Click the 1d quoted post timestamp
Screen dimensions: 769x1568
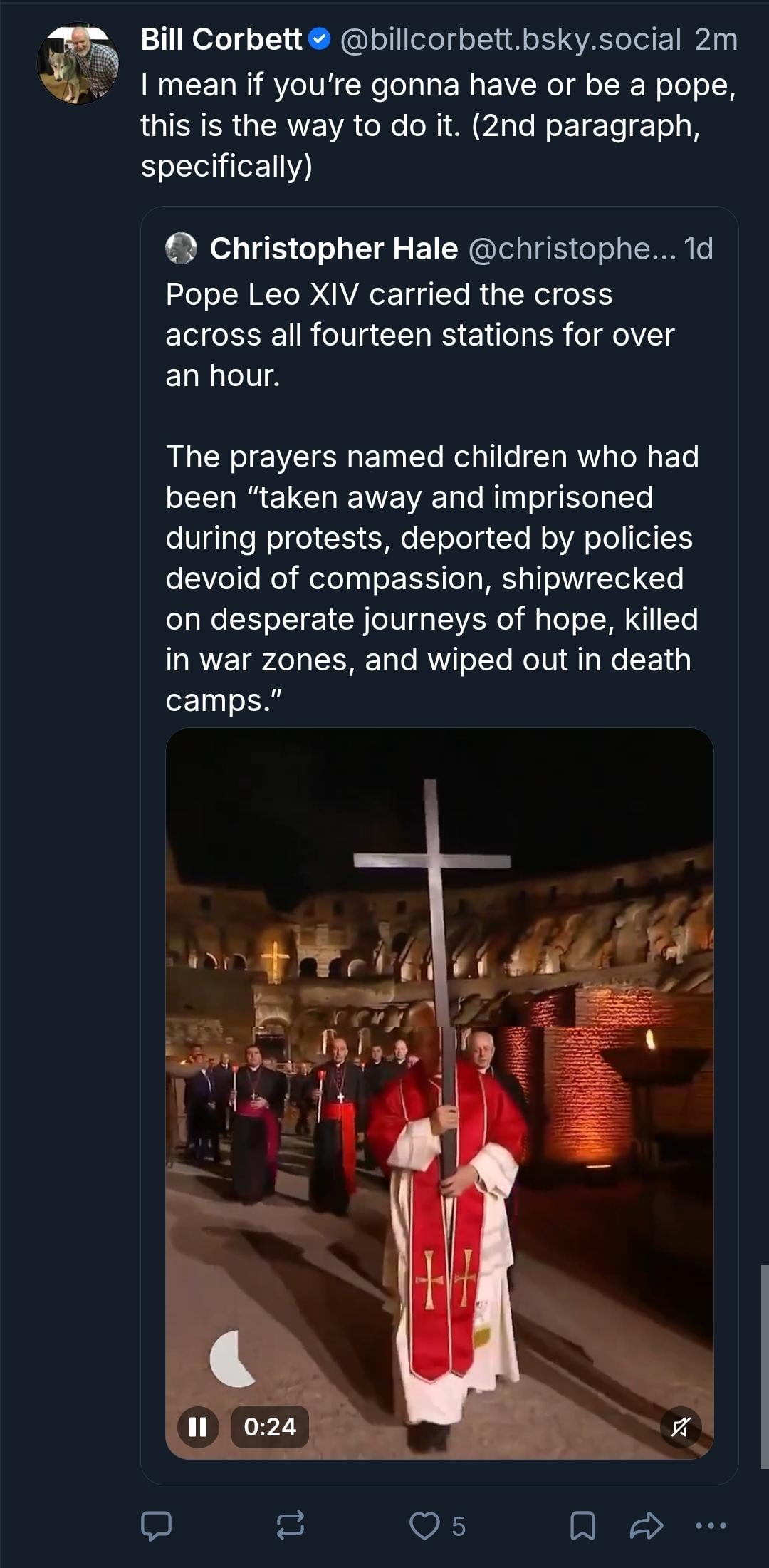pyautogui.click(x=698, y=249)
